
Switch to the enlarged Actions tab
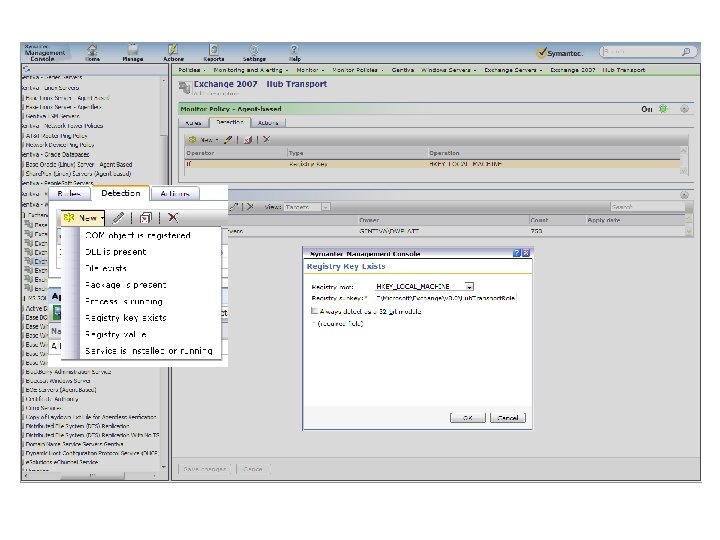click(x=175, y=194)
